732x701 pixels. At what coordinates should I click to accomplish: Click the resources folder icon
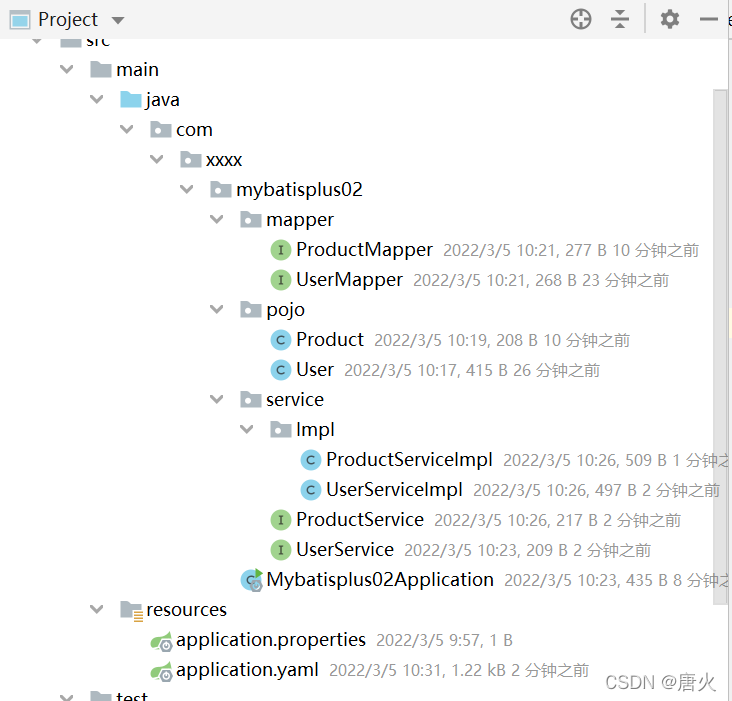pyautogui.click(x=131, y=610)
